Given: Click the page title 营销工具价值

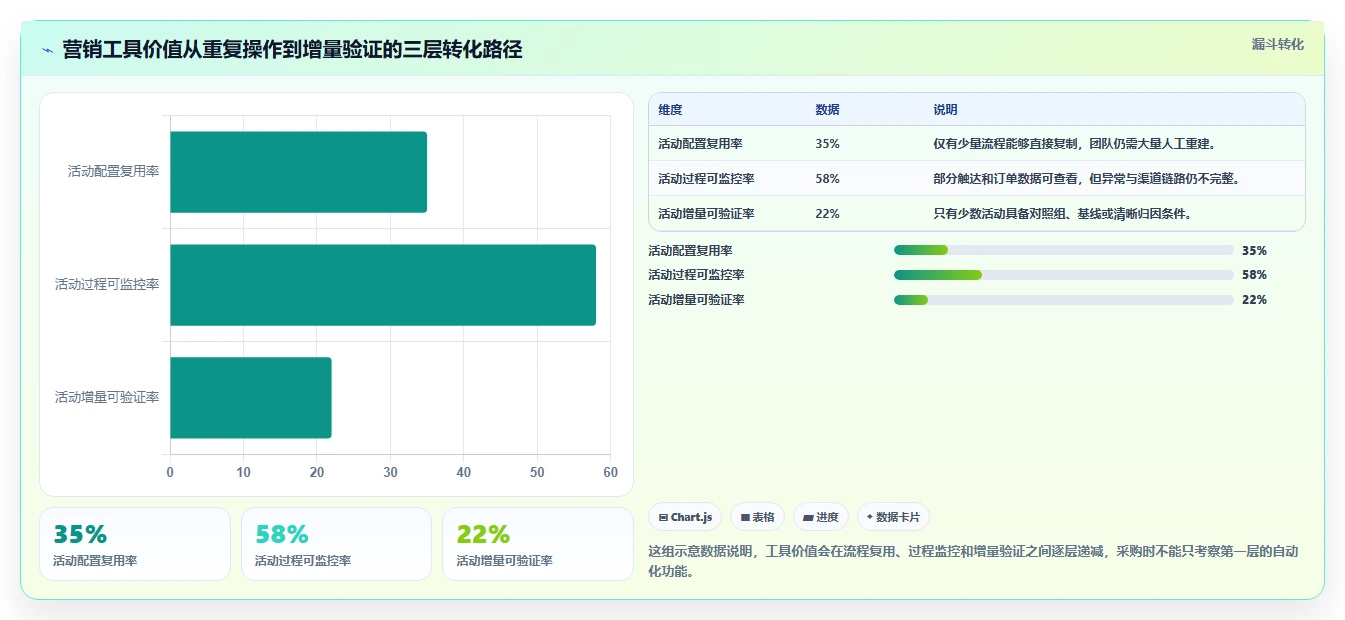Looking at the screenshot, I should coord(292,49).
